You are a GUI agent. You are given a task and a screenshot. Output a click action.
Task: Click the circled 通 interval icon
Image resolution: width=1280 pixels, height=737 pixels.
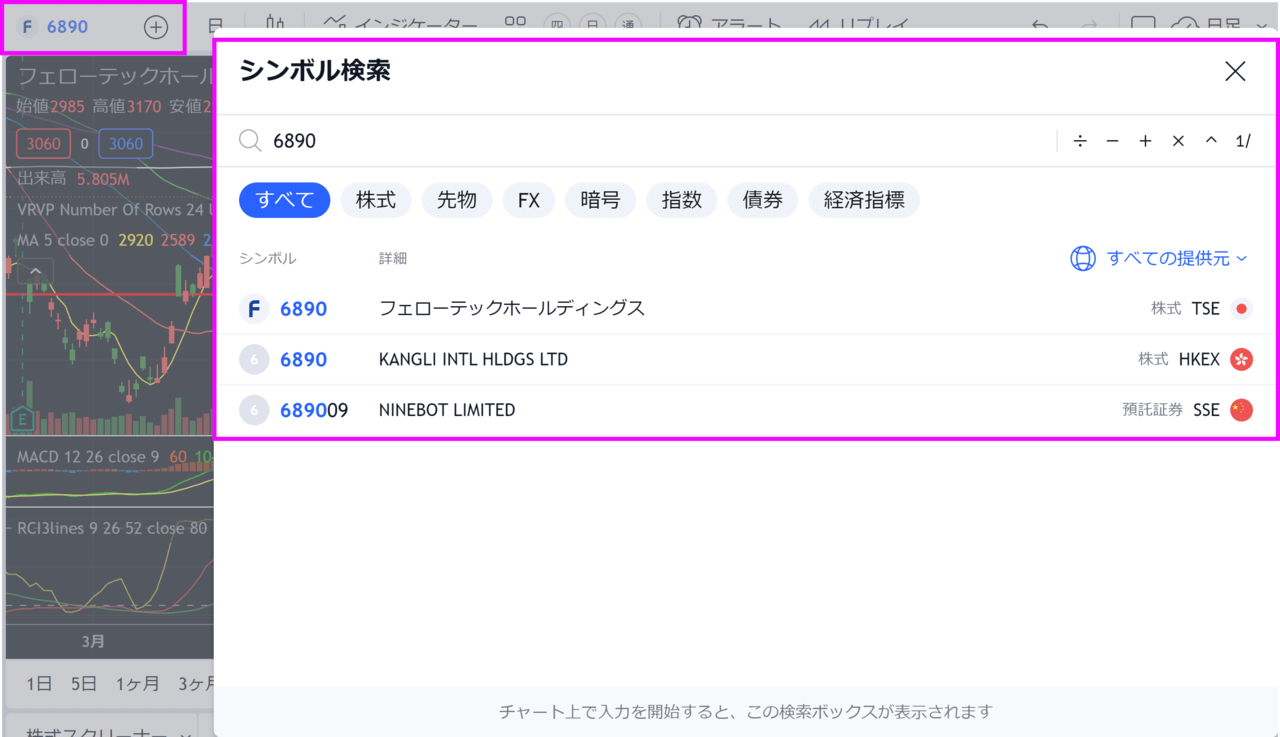628,26
